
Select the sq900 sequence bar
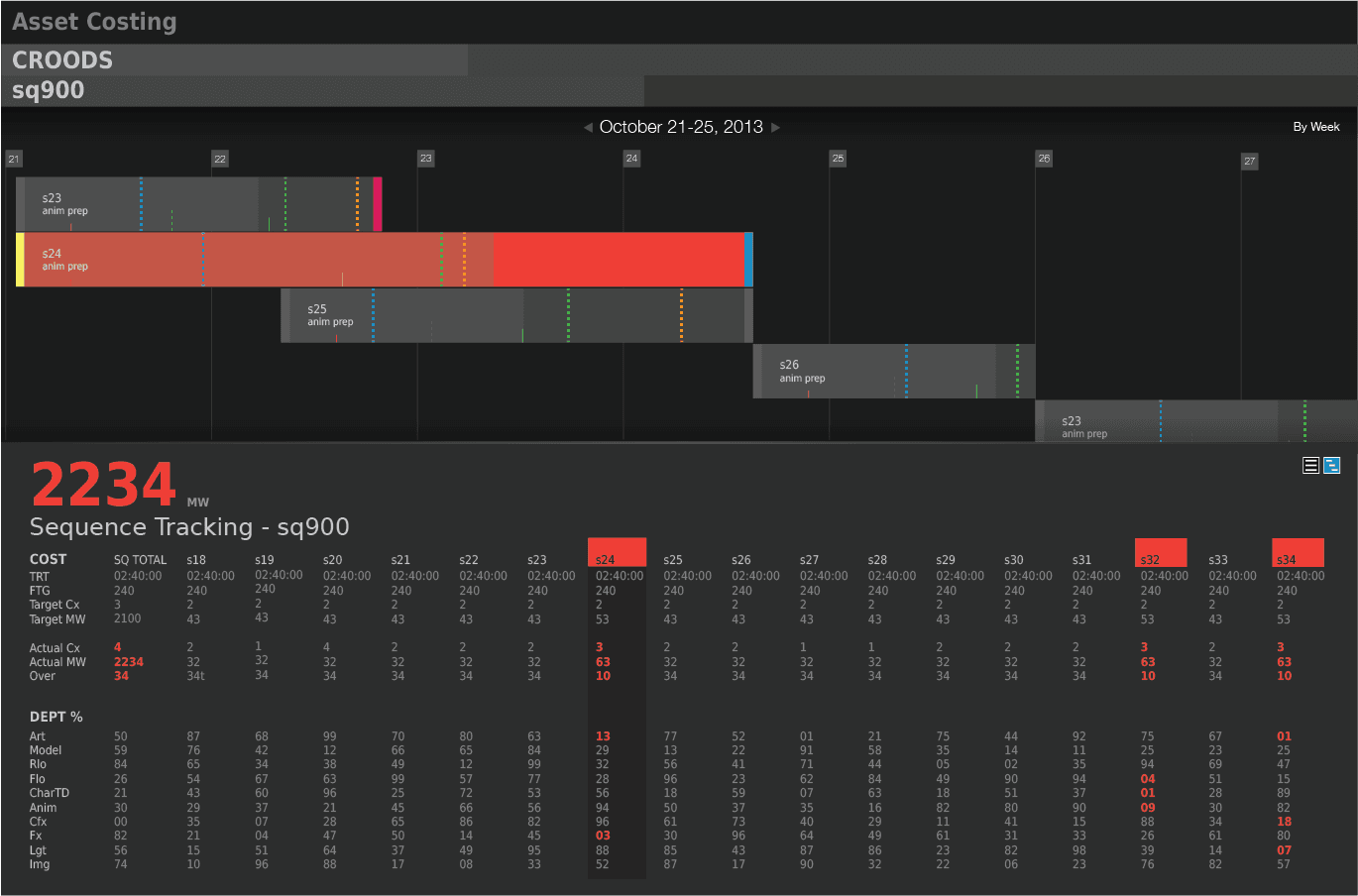coord(323,91)
